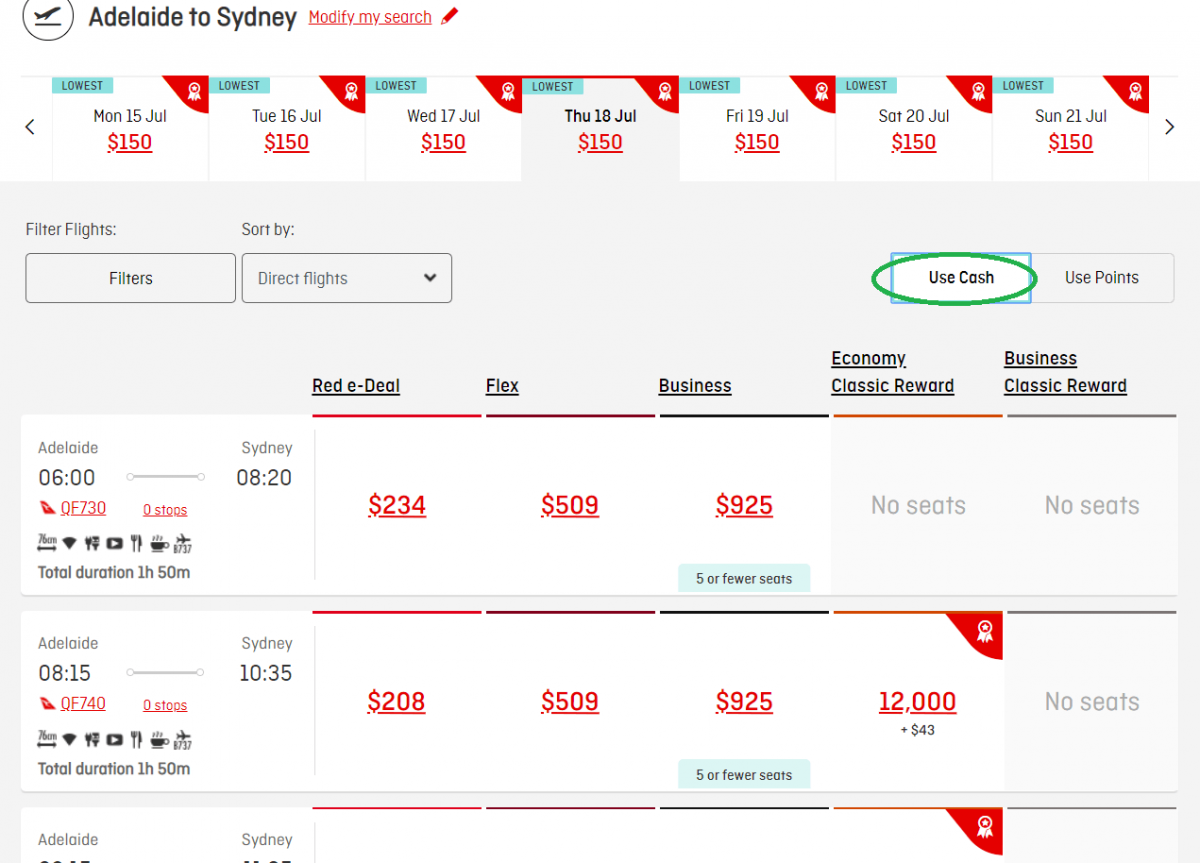Click the hot drink cup icon on QF730

pos(159,544)
